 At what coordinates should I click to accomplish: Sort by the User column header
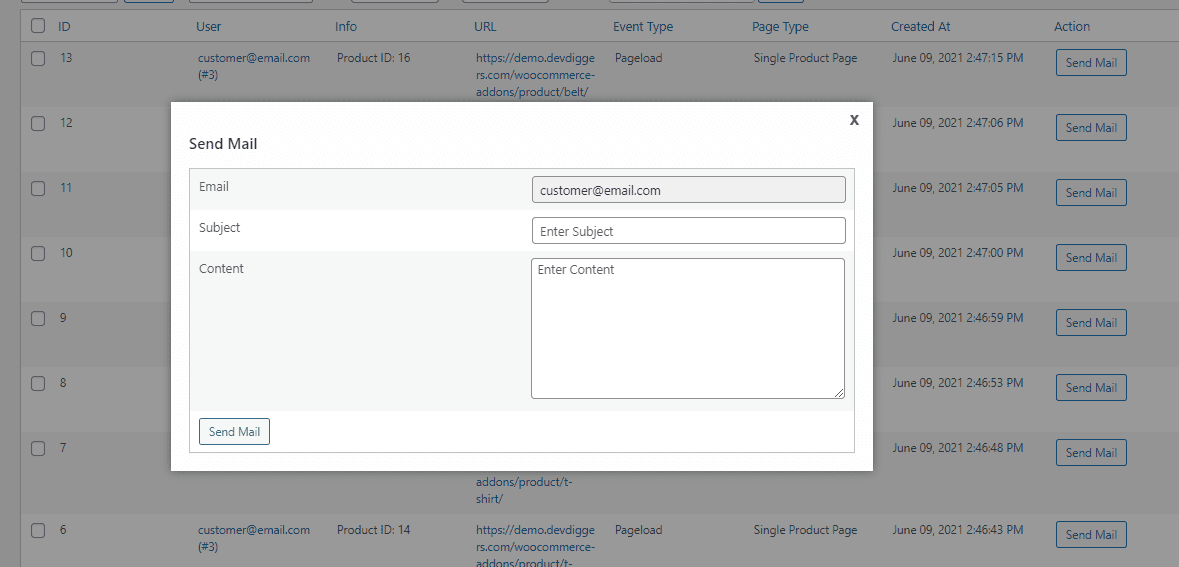(x=208, y=26)
